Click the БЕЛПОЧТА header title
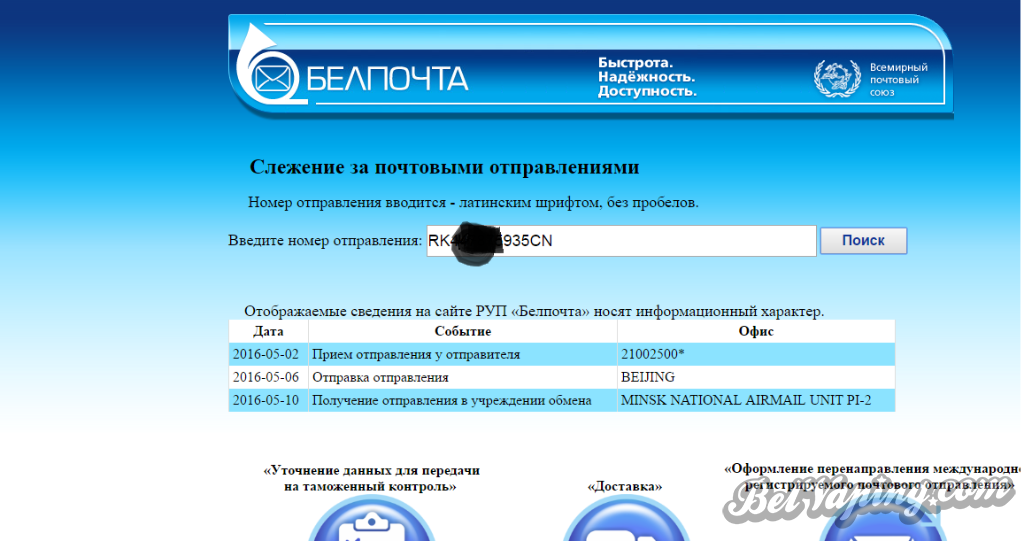Image resolution: width=1024 pixels, height=541 pixels. 387,79
